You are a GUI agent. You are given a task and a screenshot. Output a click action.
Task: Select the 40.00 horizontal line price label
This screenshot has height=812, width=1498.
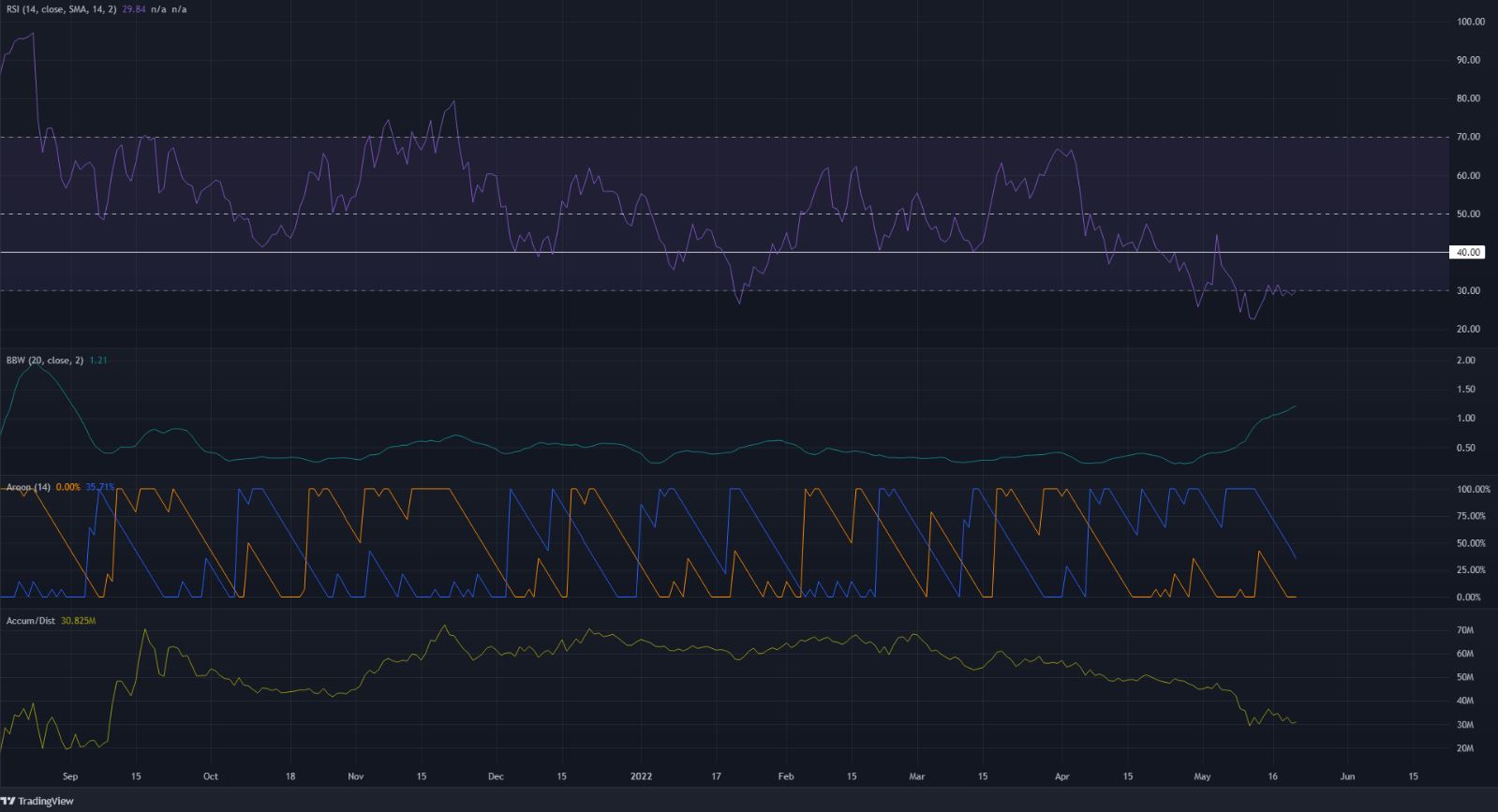tap(1466, 252)
